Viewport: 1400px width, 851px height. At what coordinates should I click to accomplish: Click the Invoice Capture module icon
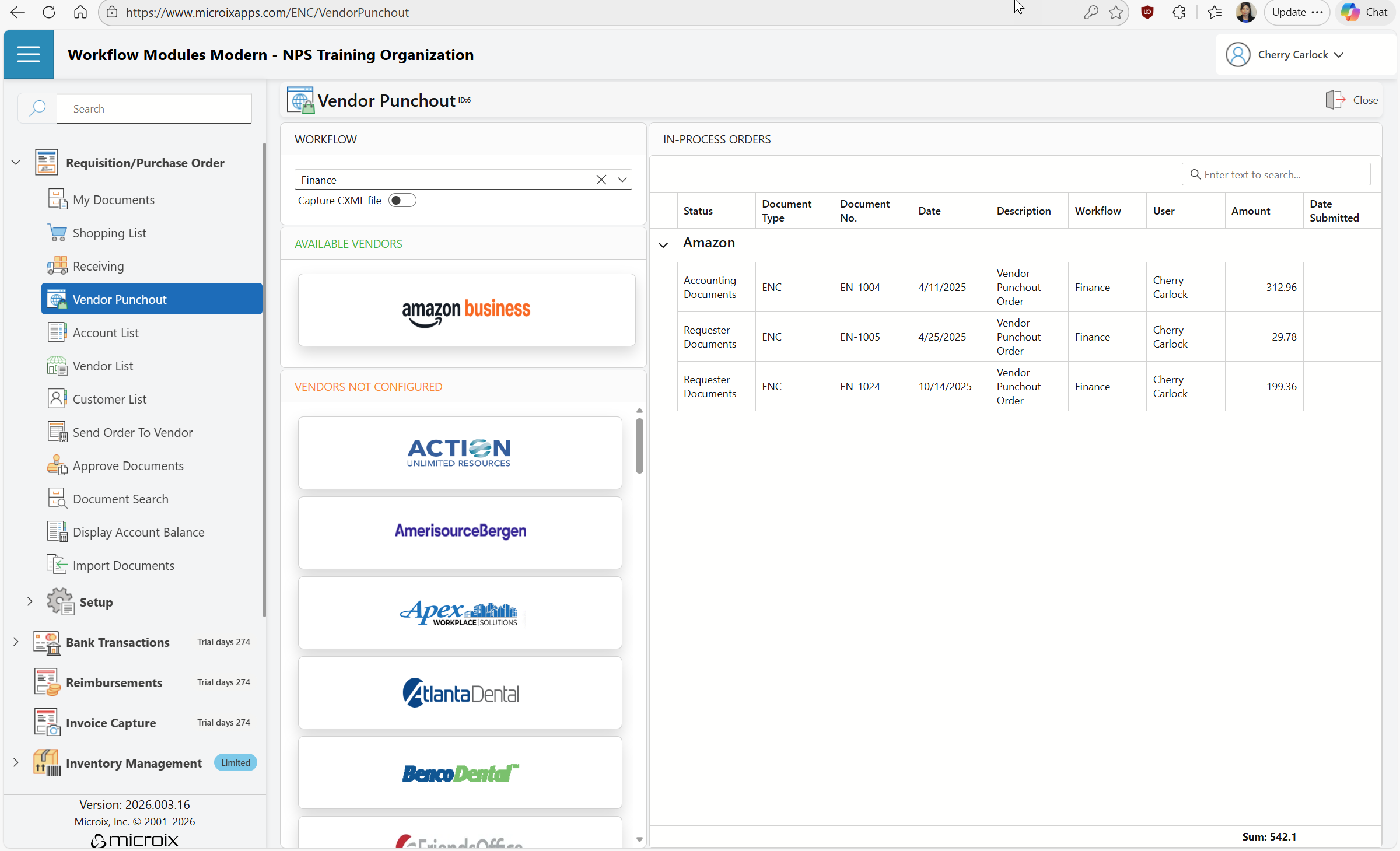[47, 723]
